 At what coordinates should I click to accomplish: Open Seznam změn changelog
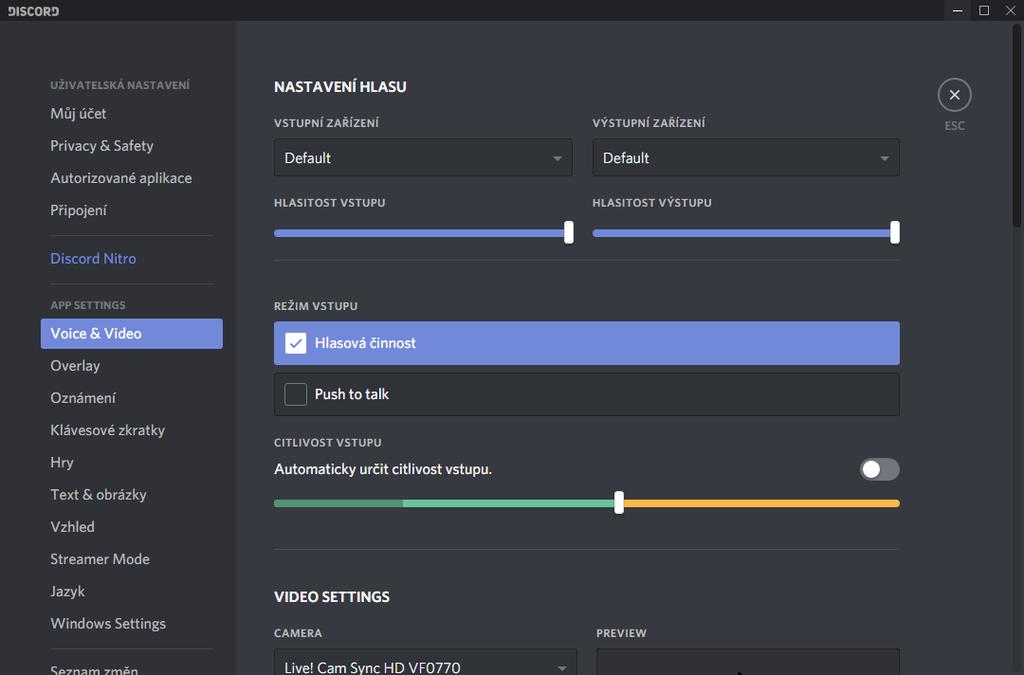94,669
